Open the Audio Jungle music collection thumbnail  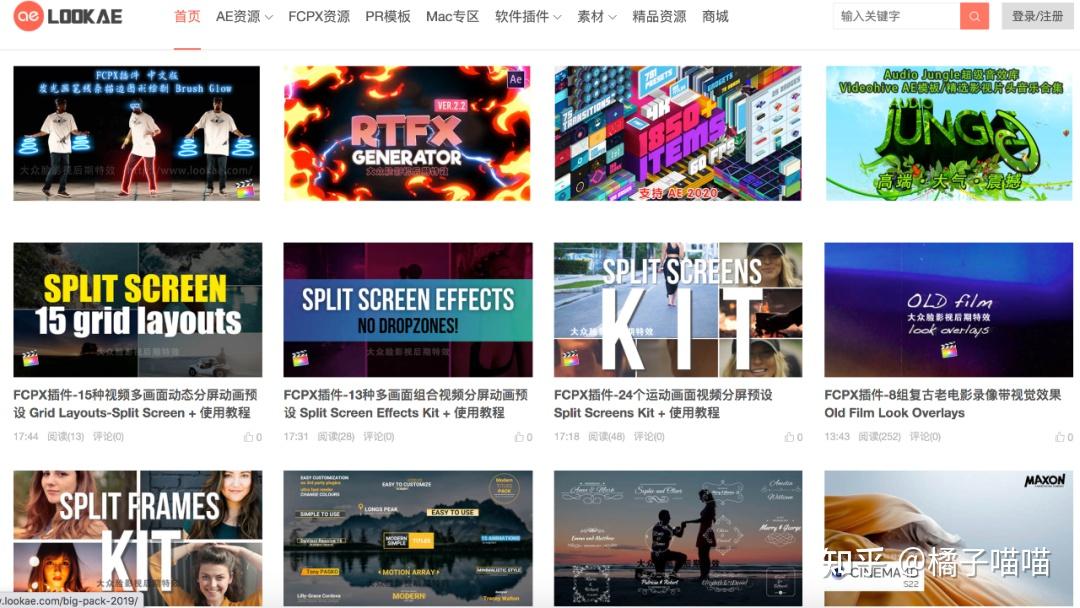pos(948,130)
